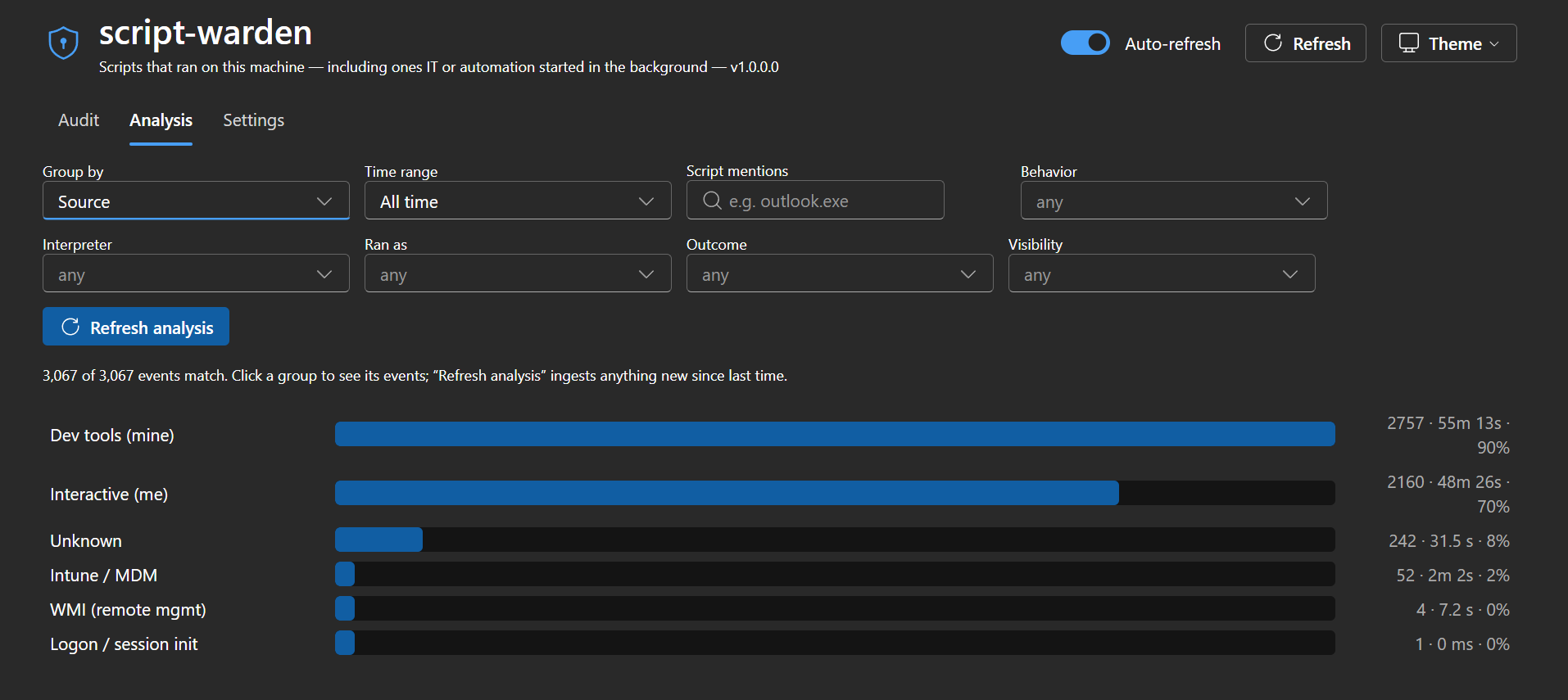Open the Settings tab

[254, 120]
